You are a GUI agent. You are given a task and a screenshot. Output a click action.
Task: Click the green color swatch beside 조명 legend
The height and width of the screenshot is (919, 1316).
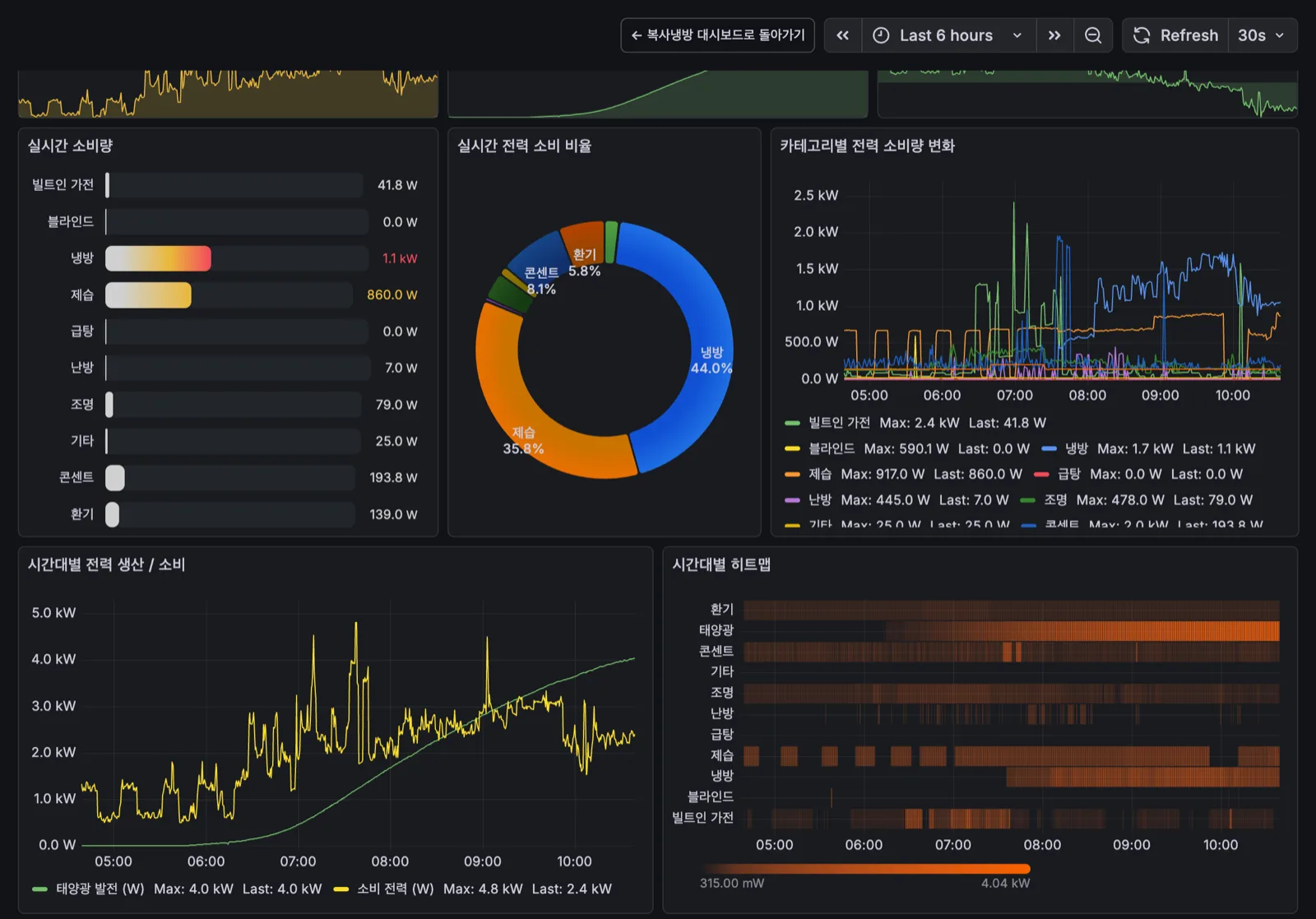point(1028,499)
